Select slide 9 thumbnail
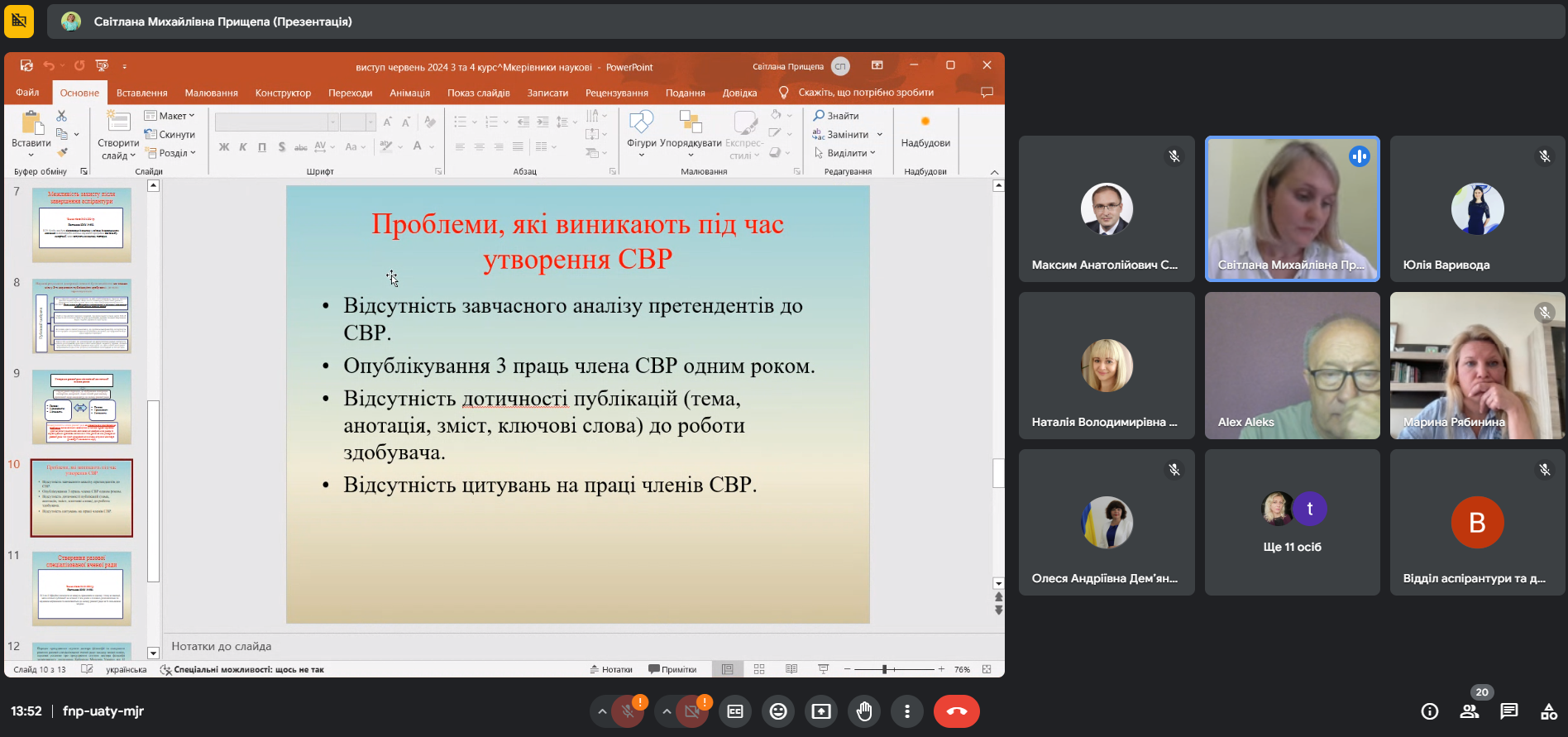1568x737 pixels. 82,407
